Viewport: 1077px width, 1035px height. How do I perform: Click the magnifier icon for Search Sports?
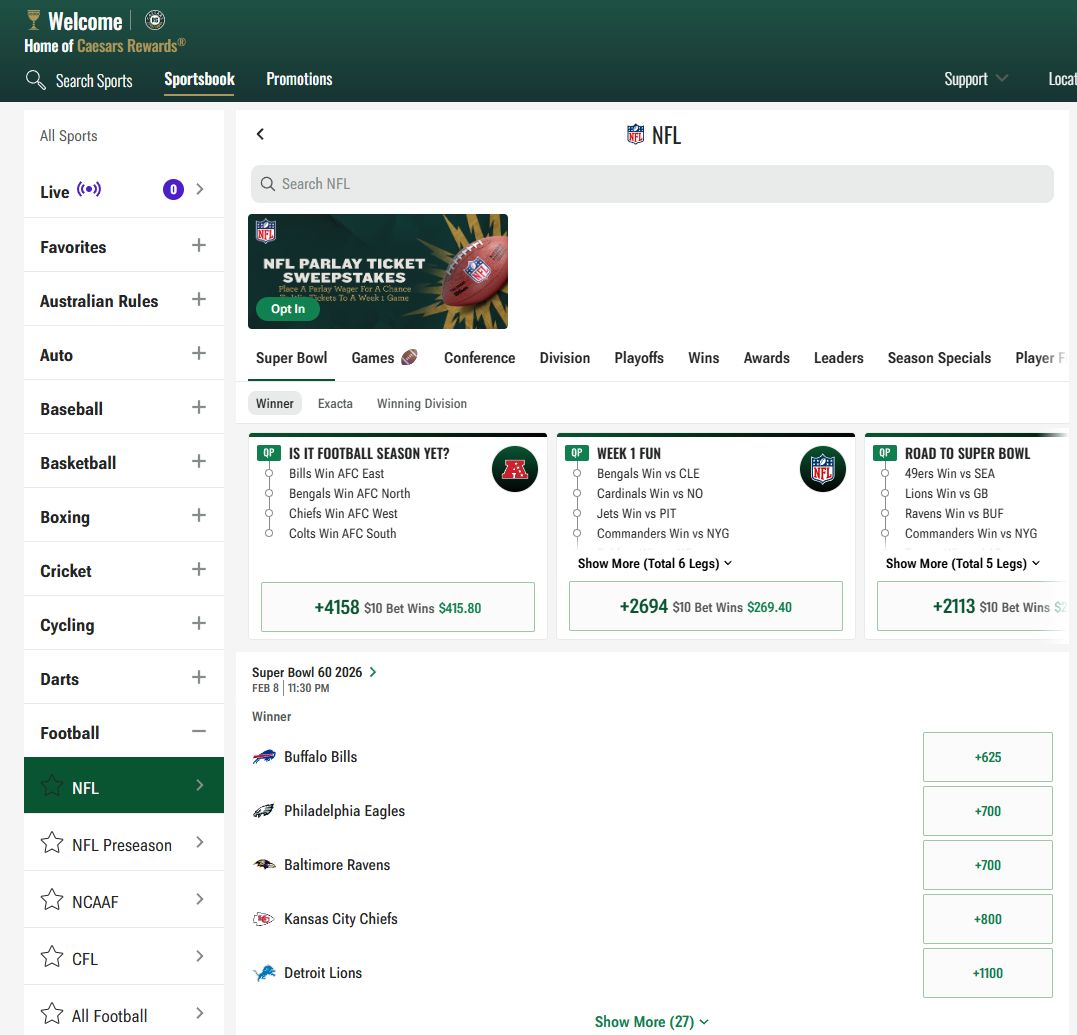[x=36, y=80]
